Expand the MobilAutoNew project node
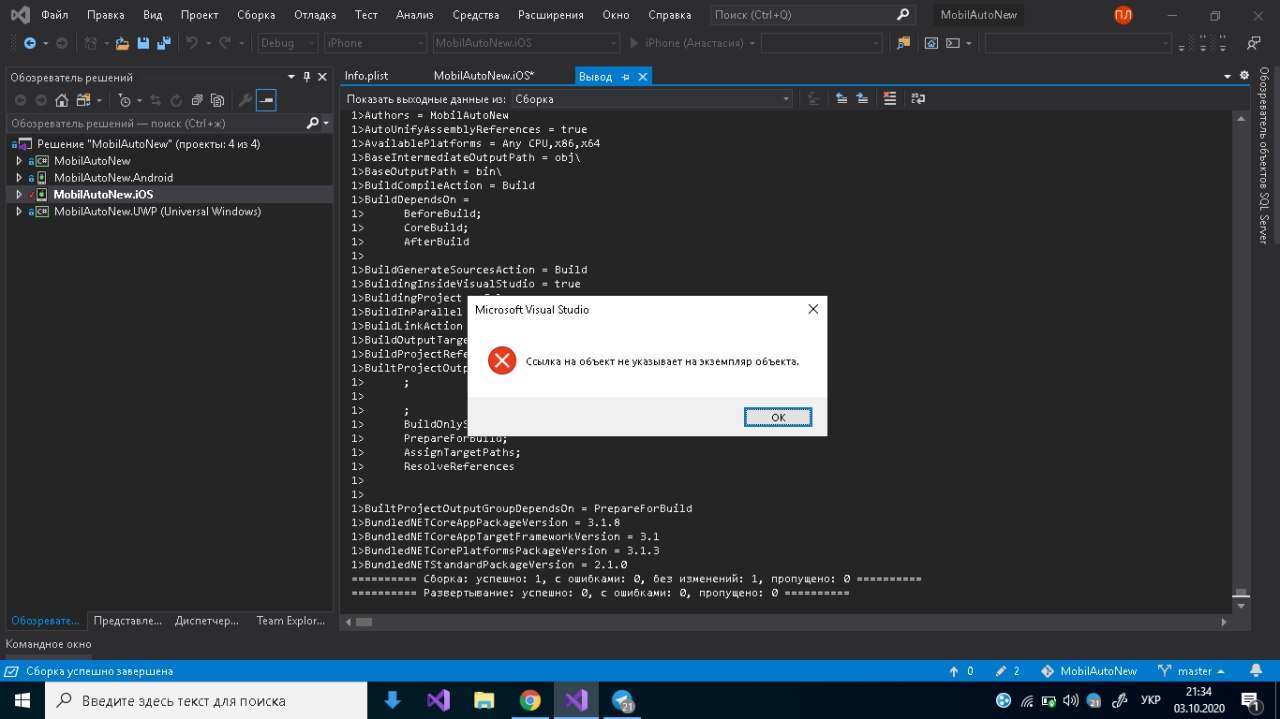 (x=18, y=160)
